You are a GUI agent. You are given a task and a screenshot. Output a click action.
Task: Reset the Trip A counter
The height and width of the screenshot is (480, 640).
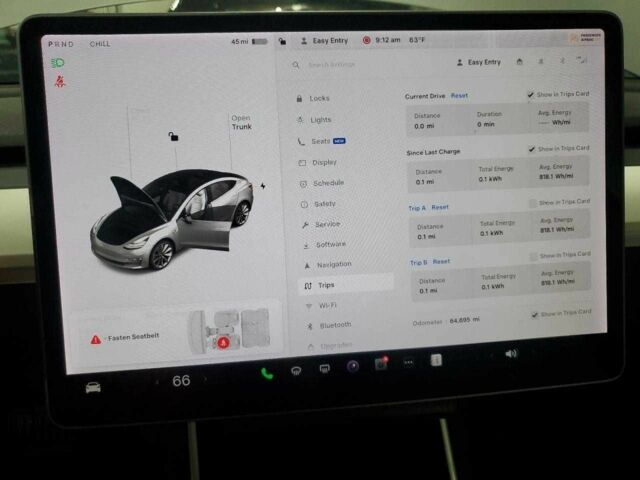pyautogui.click(x=440, y=207)
